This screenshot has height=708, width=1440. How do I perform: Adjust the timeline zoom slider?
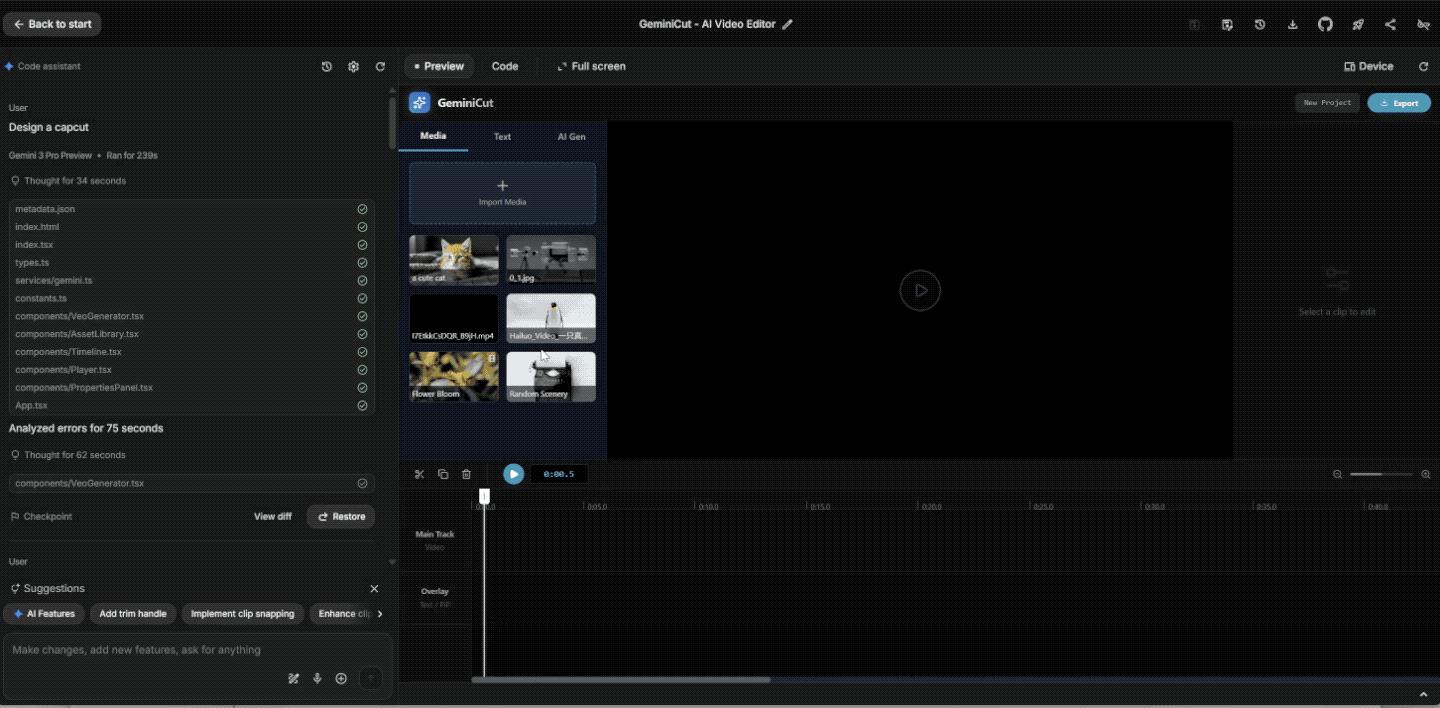click(1381, 474)
